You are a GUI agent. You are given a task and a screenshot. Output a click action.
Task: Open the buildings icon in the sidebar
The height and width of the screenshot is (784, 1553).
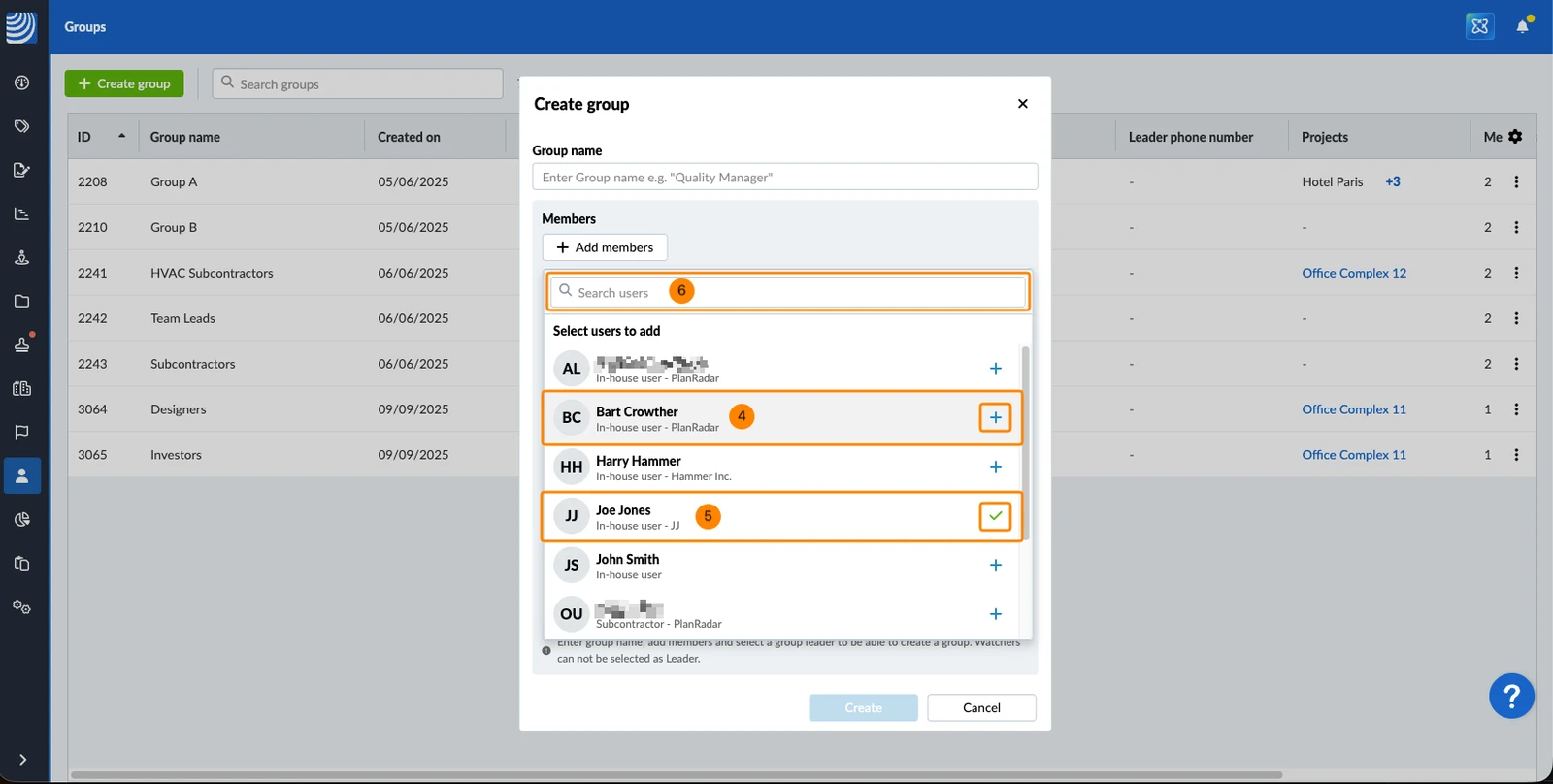(x=21, y=388)
